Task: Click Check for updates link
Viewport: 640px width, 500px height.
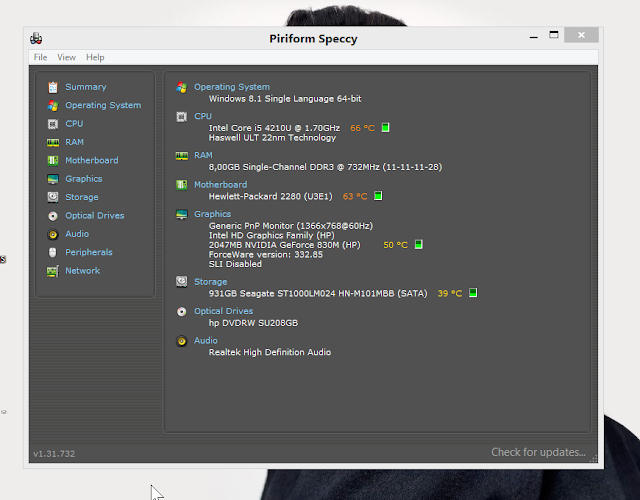Action: point(538,452)
